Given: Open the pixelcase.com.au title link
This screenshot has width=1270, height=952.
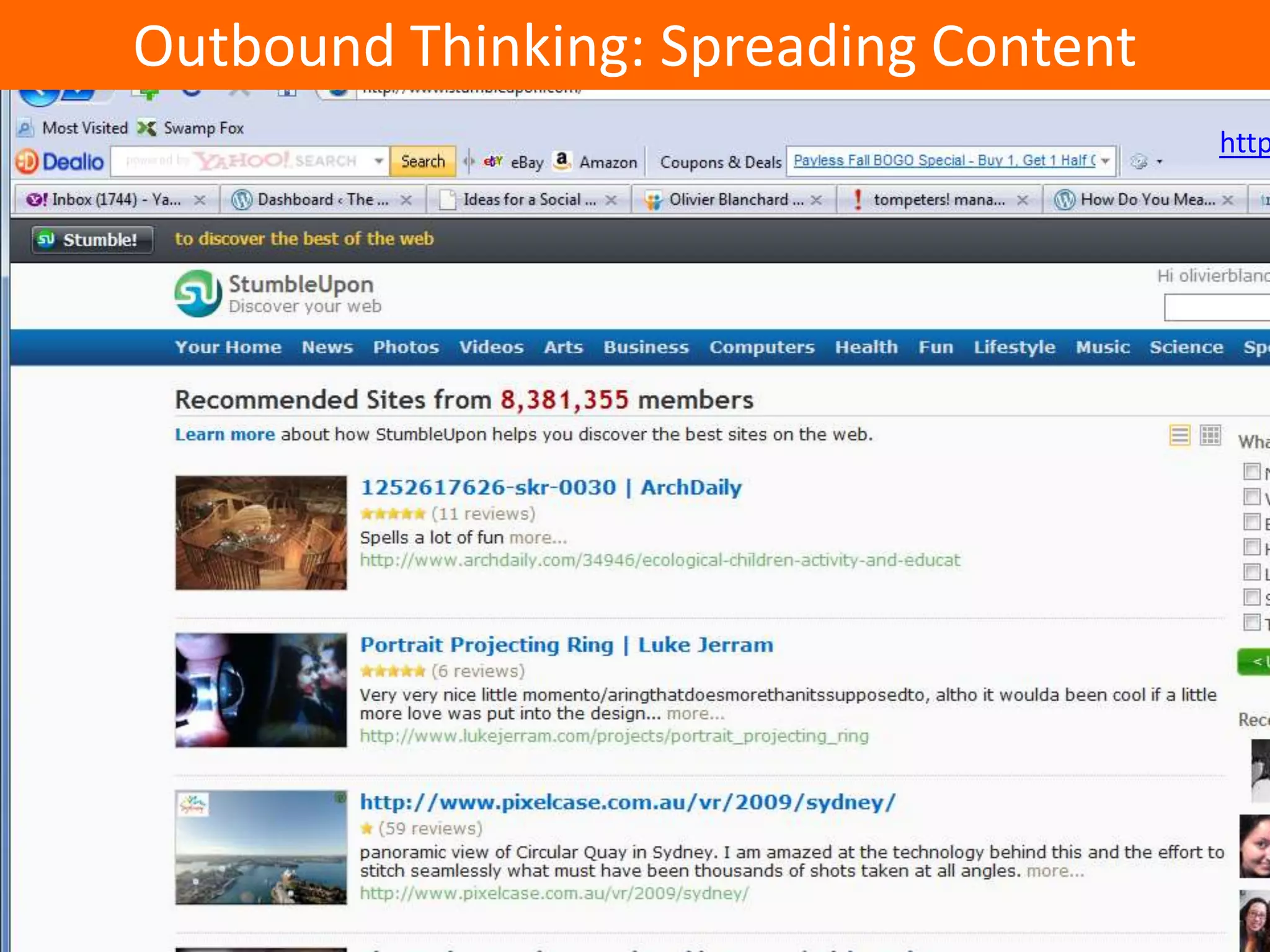Looking at the screenshot, I should coord(628,803).
